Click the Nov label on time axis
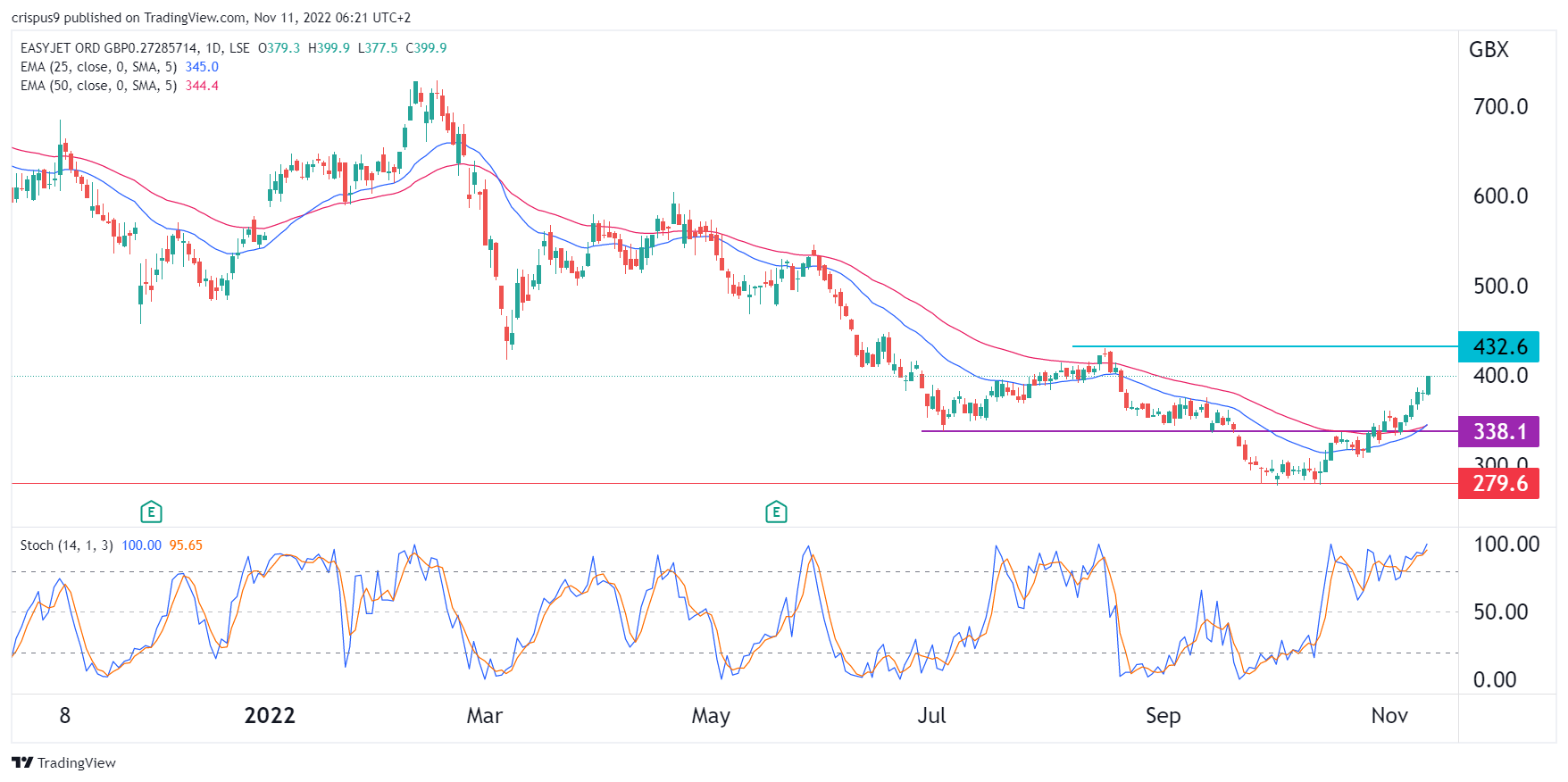Image resolution: width=1568 pixels, height=782 pixels. (1389, 716)
